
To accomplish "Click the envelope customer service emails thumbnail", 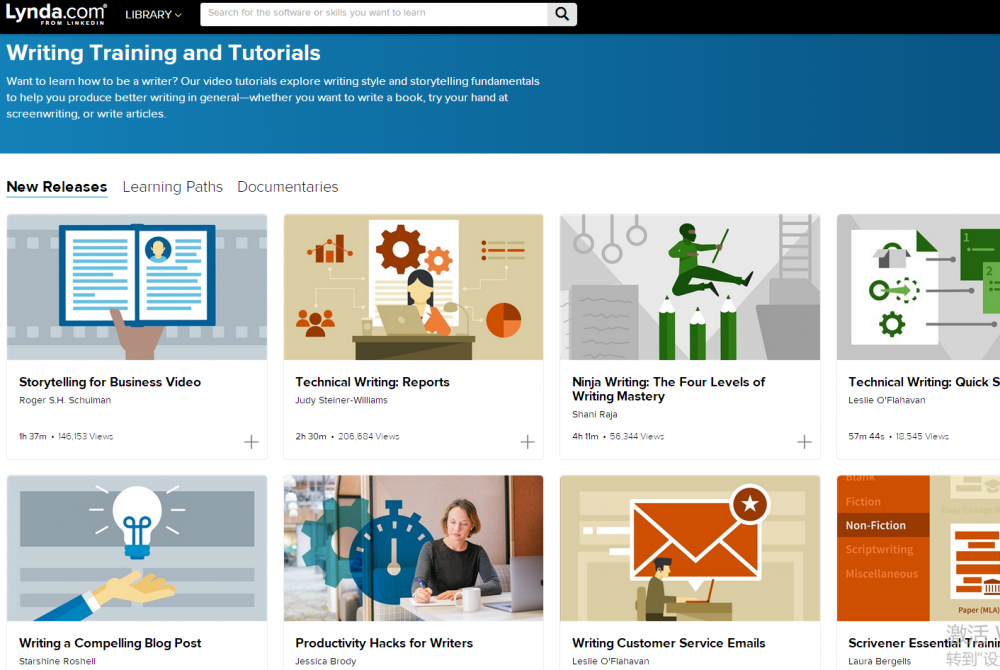I will (x=689, y=548).
